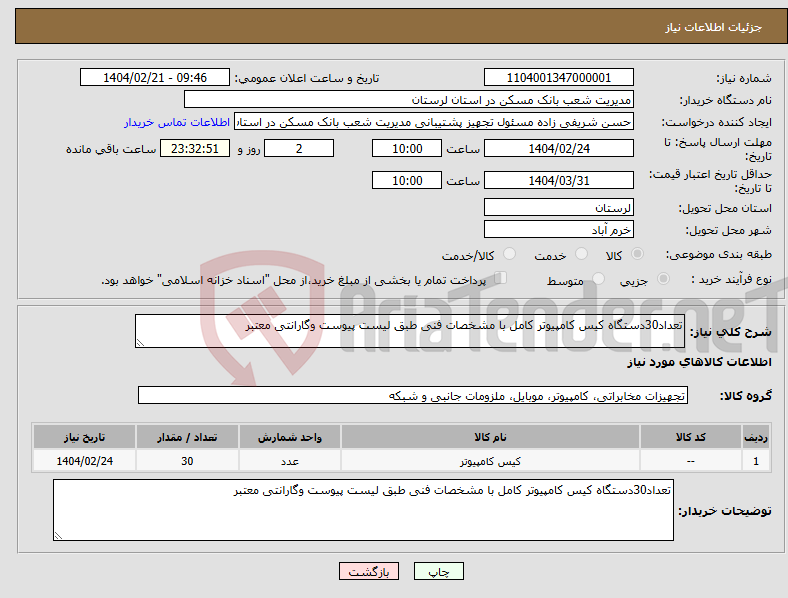Click the توضیحات خریدار text area
The height and width of the screenshot is (598, 788).
point(363,510)
